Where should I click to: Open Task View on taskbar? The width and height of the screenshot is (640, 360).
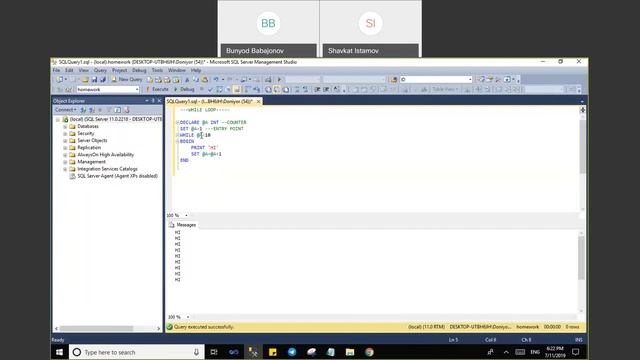[214, 352]
